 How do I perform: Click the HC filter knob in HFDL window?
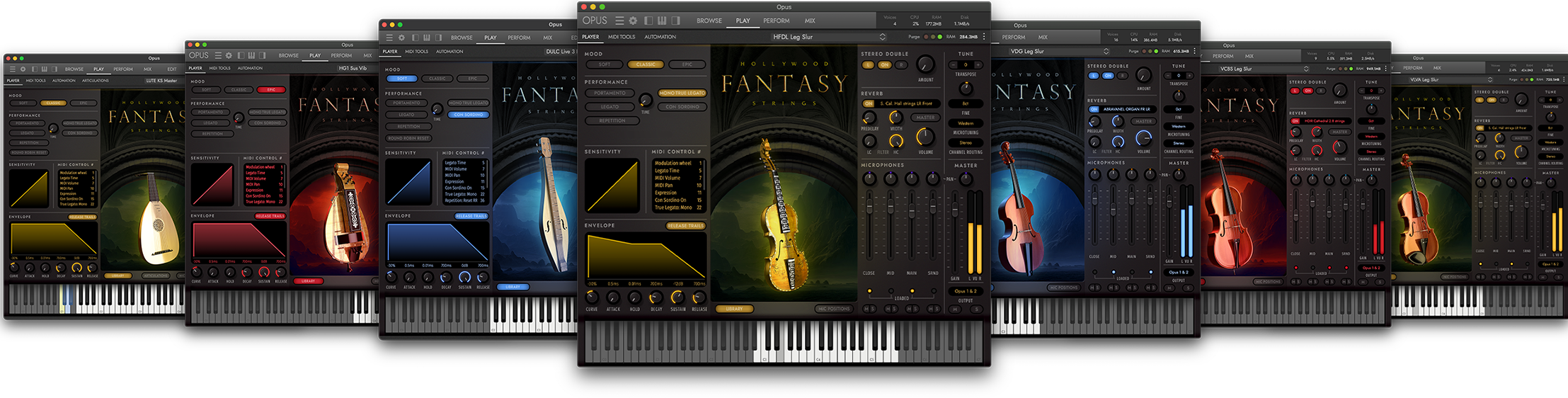[896, 141]
